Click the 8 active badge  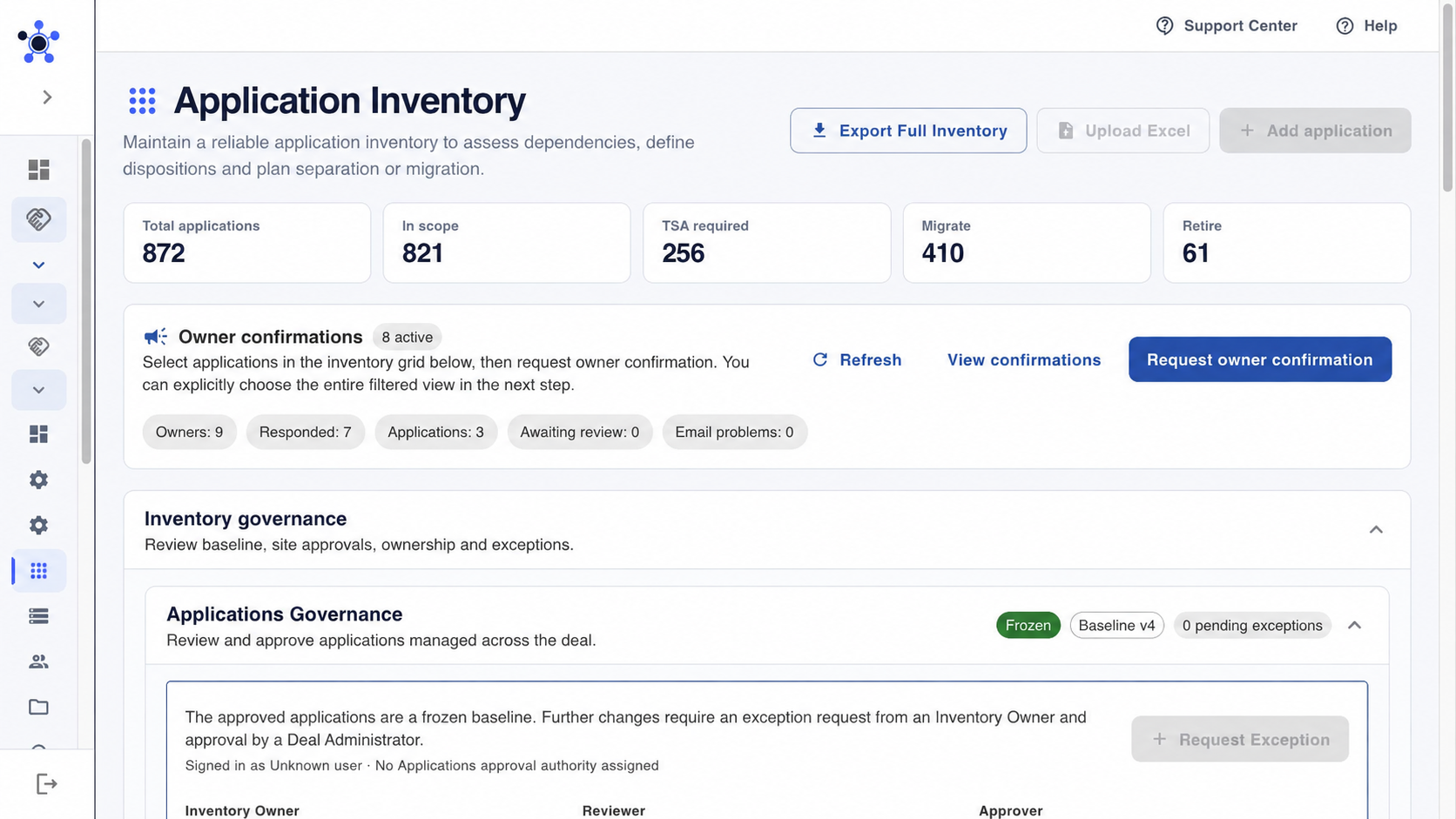407,337
